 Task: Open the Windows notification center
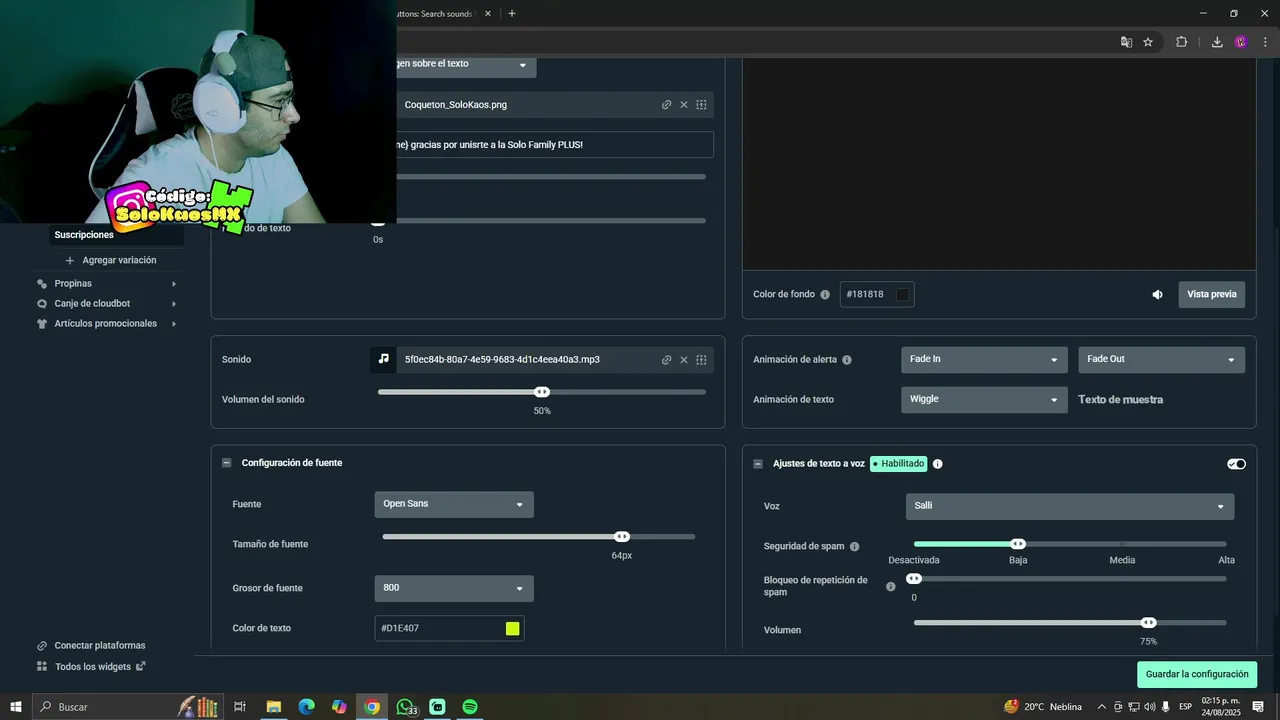[x=1258, y=707]
